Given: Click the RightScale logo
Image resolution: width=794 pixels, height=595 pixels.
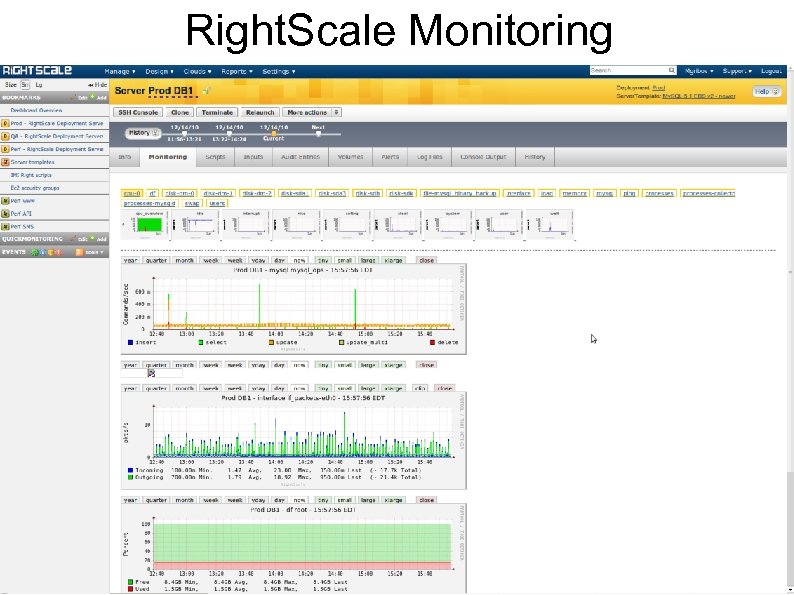Looking at the screenshot, I should click(37, 70).
